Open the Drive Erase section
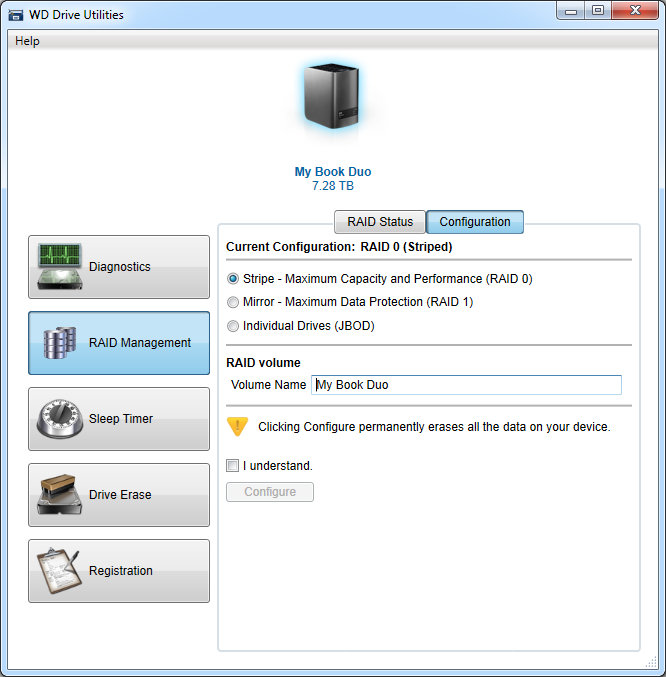666x677 pixels. (x=119, y=495)
